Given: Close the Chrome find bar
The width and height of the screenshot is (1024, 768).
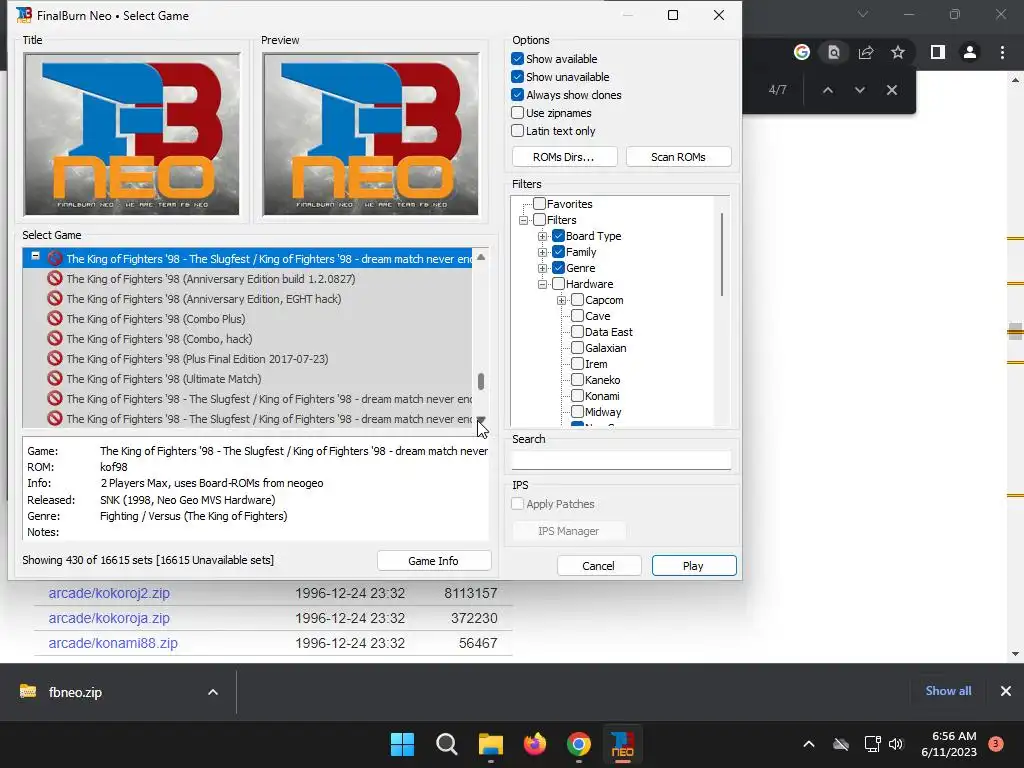Looking at the screenshot, I should (891, 90).
